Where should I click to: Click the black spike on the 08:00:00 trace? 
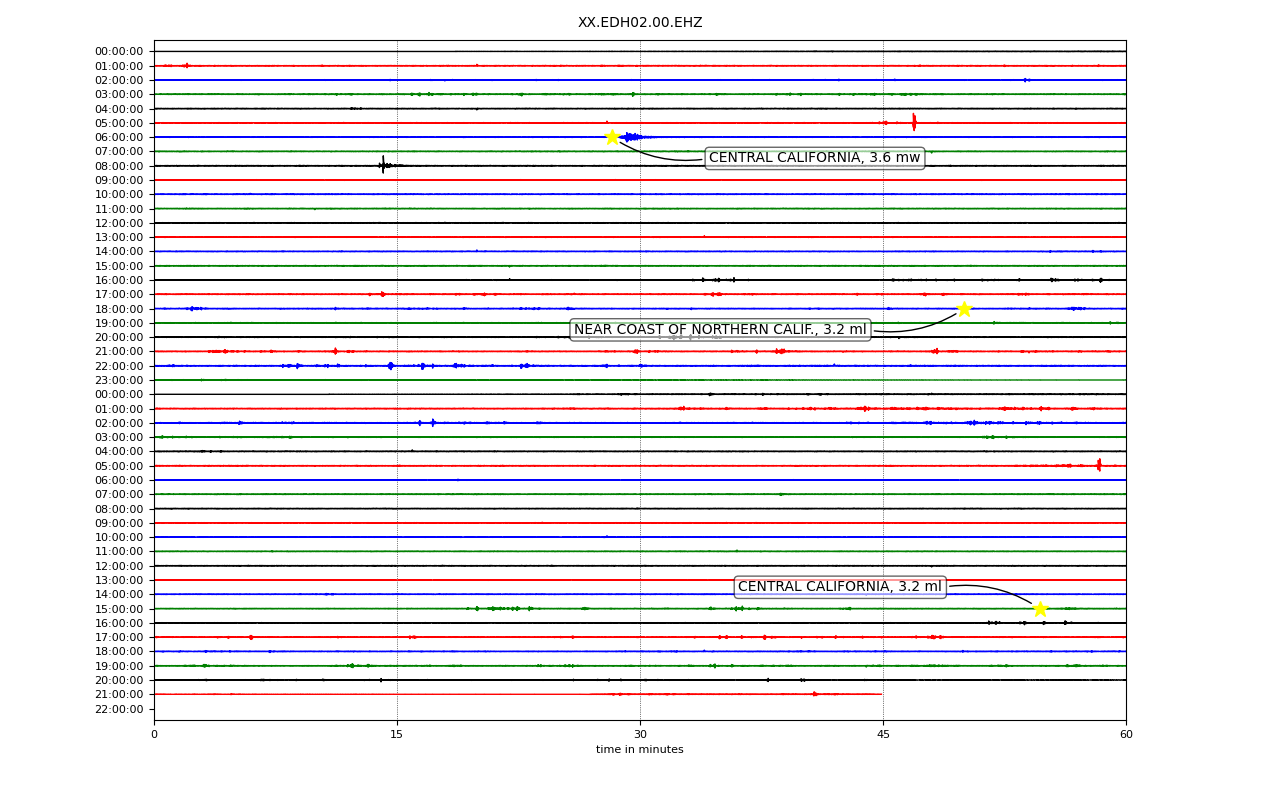coord(383,165)
